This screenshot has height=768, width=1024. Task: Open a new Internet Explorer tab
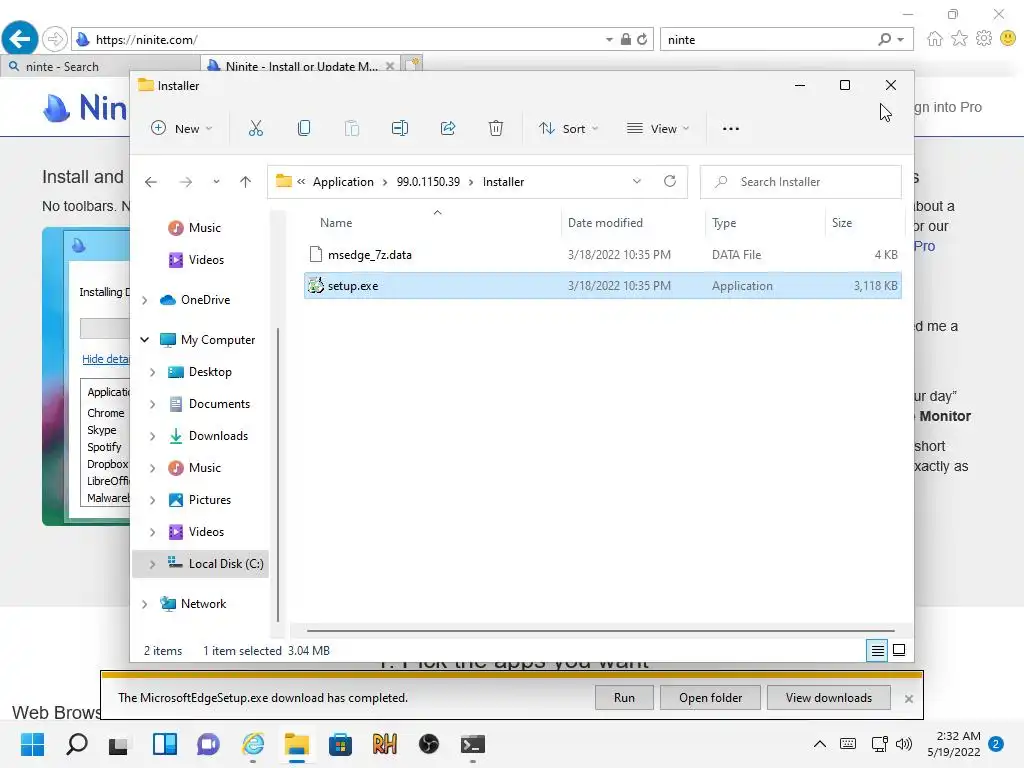pyautogui.click(x=413, y=64)
